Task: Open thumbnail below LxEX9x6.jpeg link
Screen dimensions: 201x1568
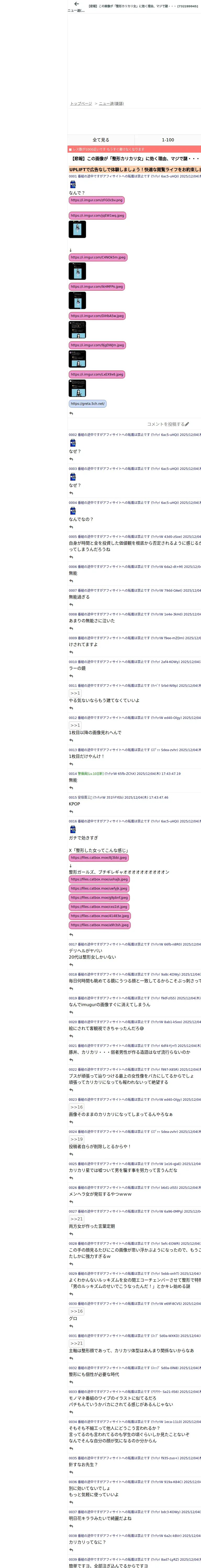Action: click(77, 388)
